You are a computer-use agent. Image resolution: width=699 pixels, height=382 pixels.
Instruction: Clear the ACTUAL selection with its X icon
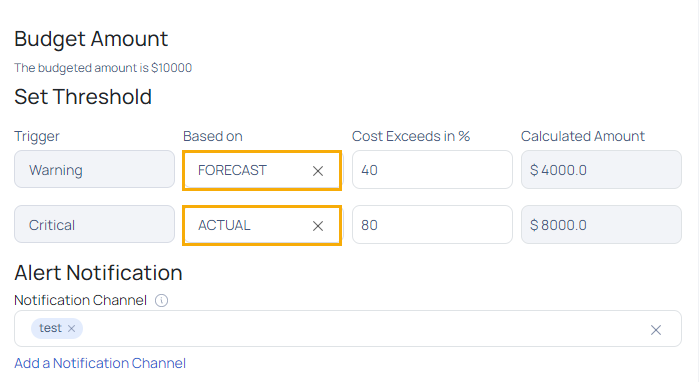point(318,226)
